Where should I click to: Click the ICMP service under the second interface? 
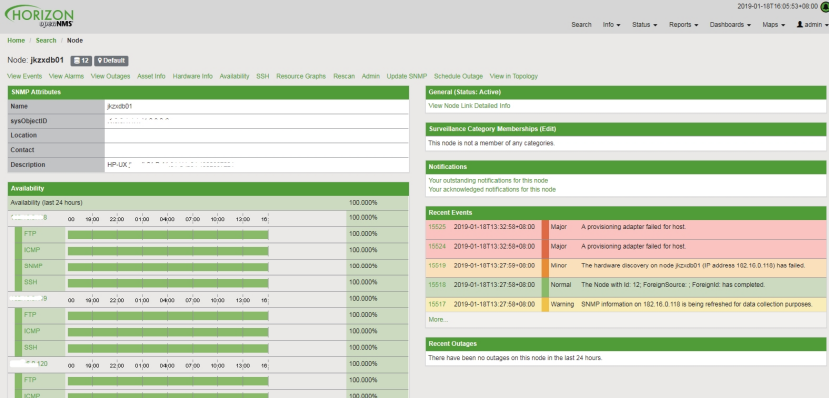tap(32, 331)
